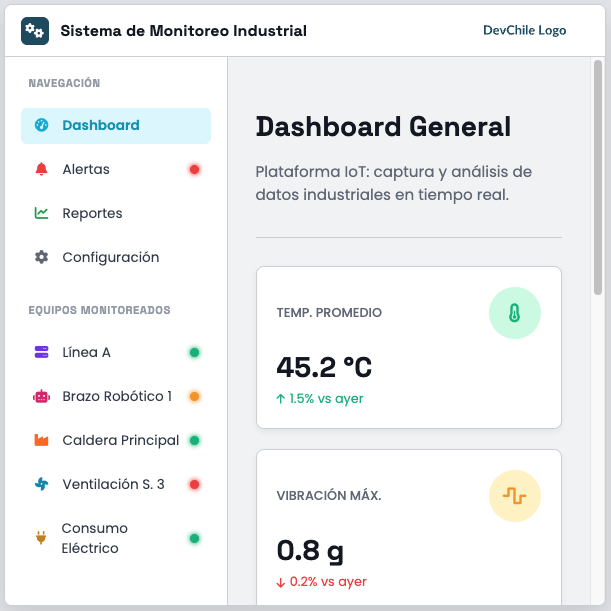611x611 pixels.
Task: Click the orange status dot for Brazo Robótico
Action: click(195, 397)
